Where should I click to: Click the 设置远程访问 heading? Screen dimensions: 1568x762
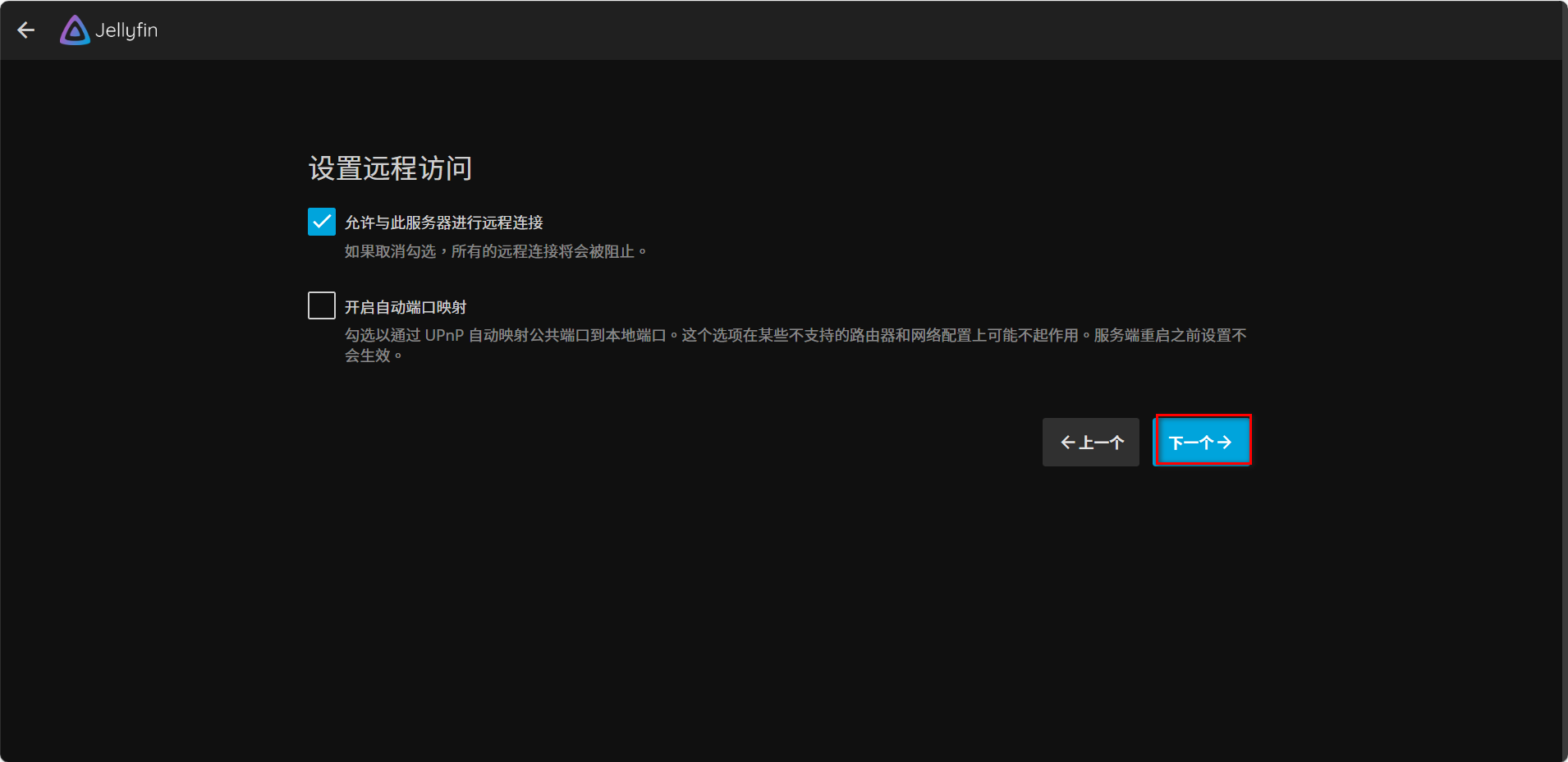(x=390, y=168)
